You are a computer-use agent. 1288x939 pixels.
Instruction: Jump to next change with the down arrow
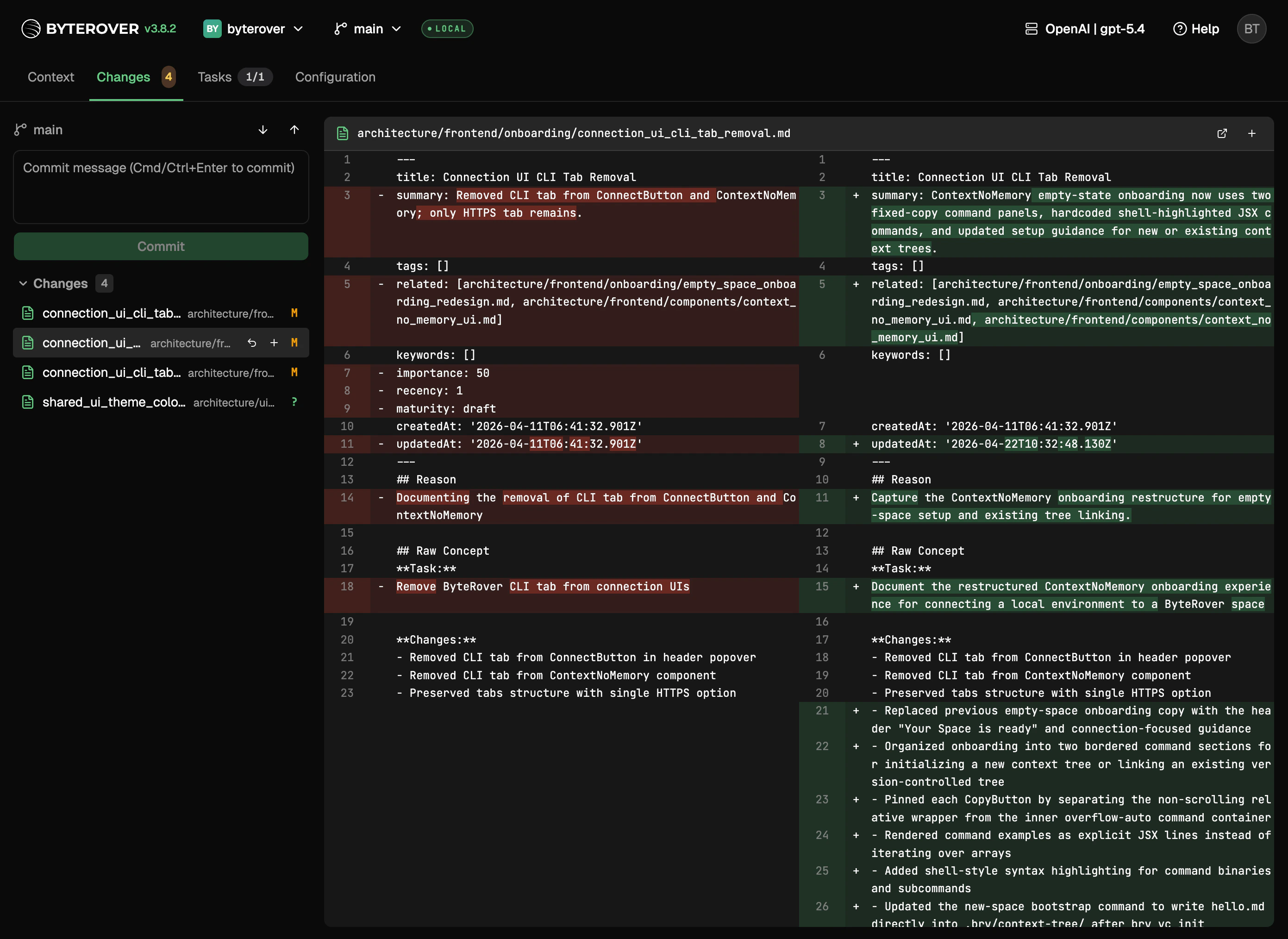pos(263,130)
